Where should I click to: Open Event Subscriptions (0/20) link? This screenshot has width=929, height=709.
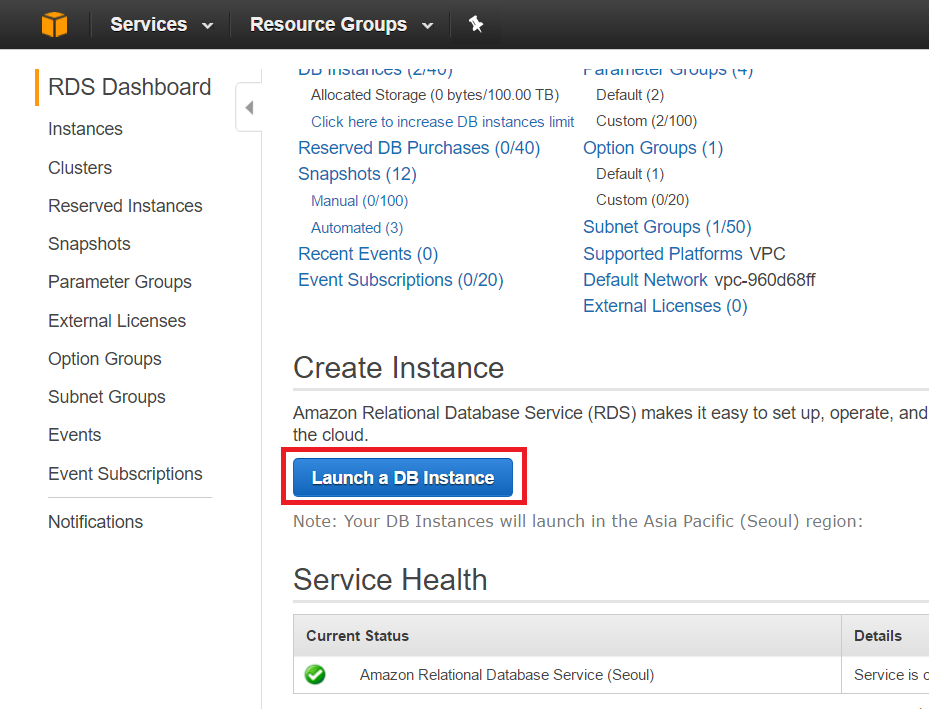401,280
